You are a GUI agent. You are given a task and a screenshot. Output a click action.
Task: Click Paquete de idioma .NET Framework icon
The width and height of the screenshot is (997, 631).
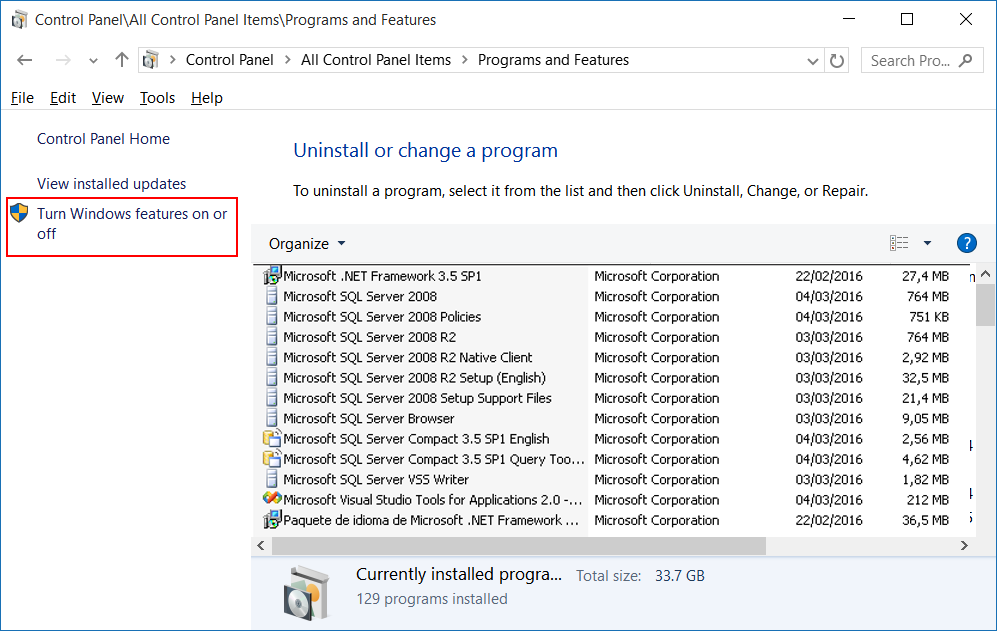pos(272,520)
